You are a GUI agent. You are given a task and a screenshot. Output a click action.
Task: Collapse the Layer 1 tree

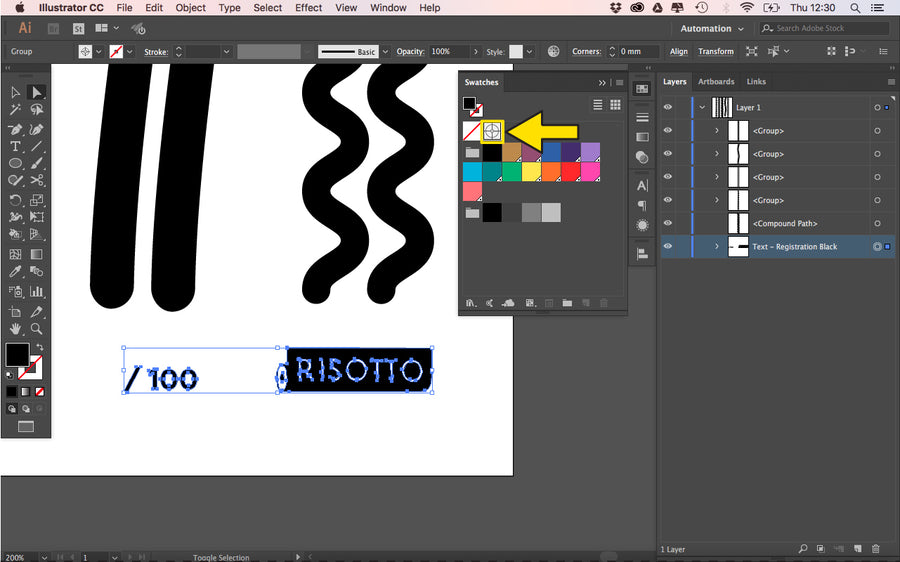703,107
